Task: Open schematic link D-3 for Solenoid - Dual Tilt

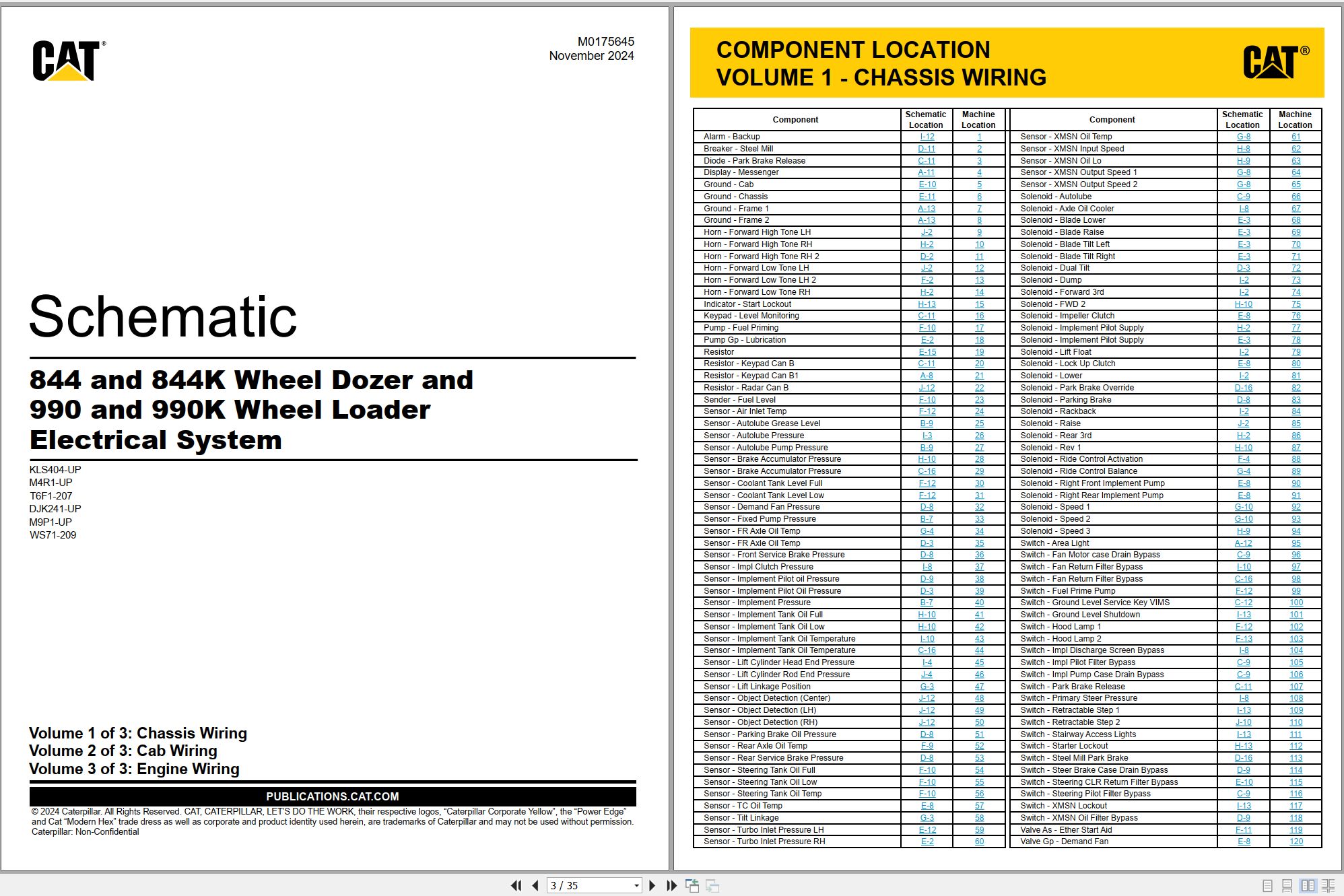Action: point(1244,268)
